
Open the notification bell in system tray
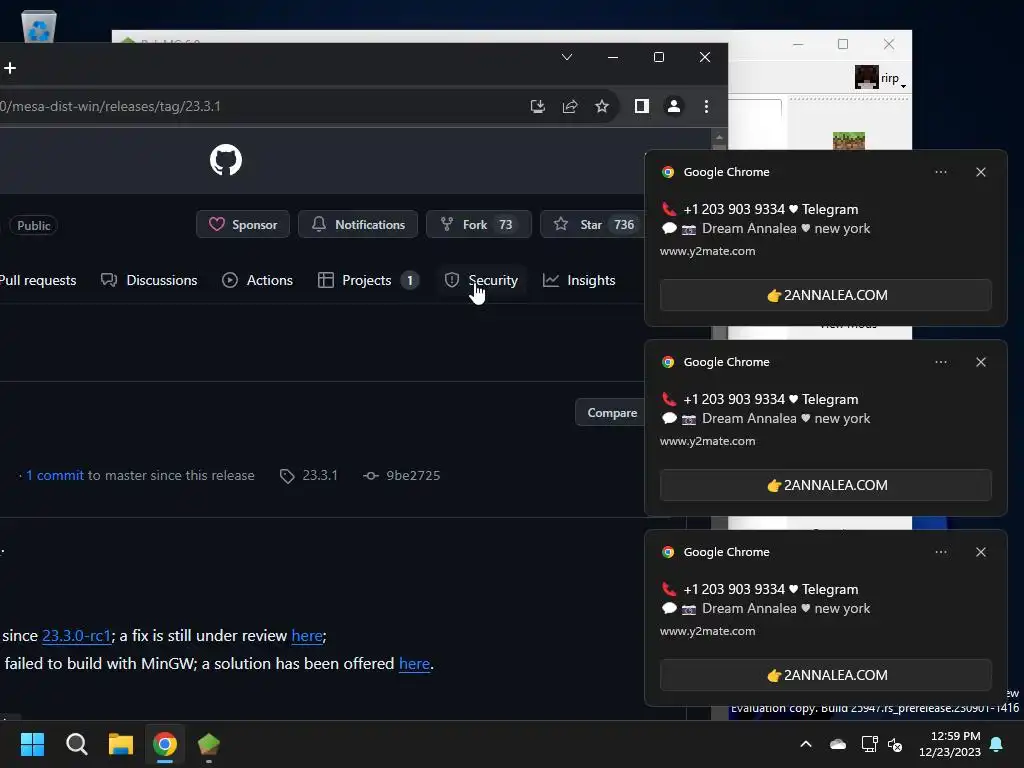(x=997, y=744)
